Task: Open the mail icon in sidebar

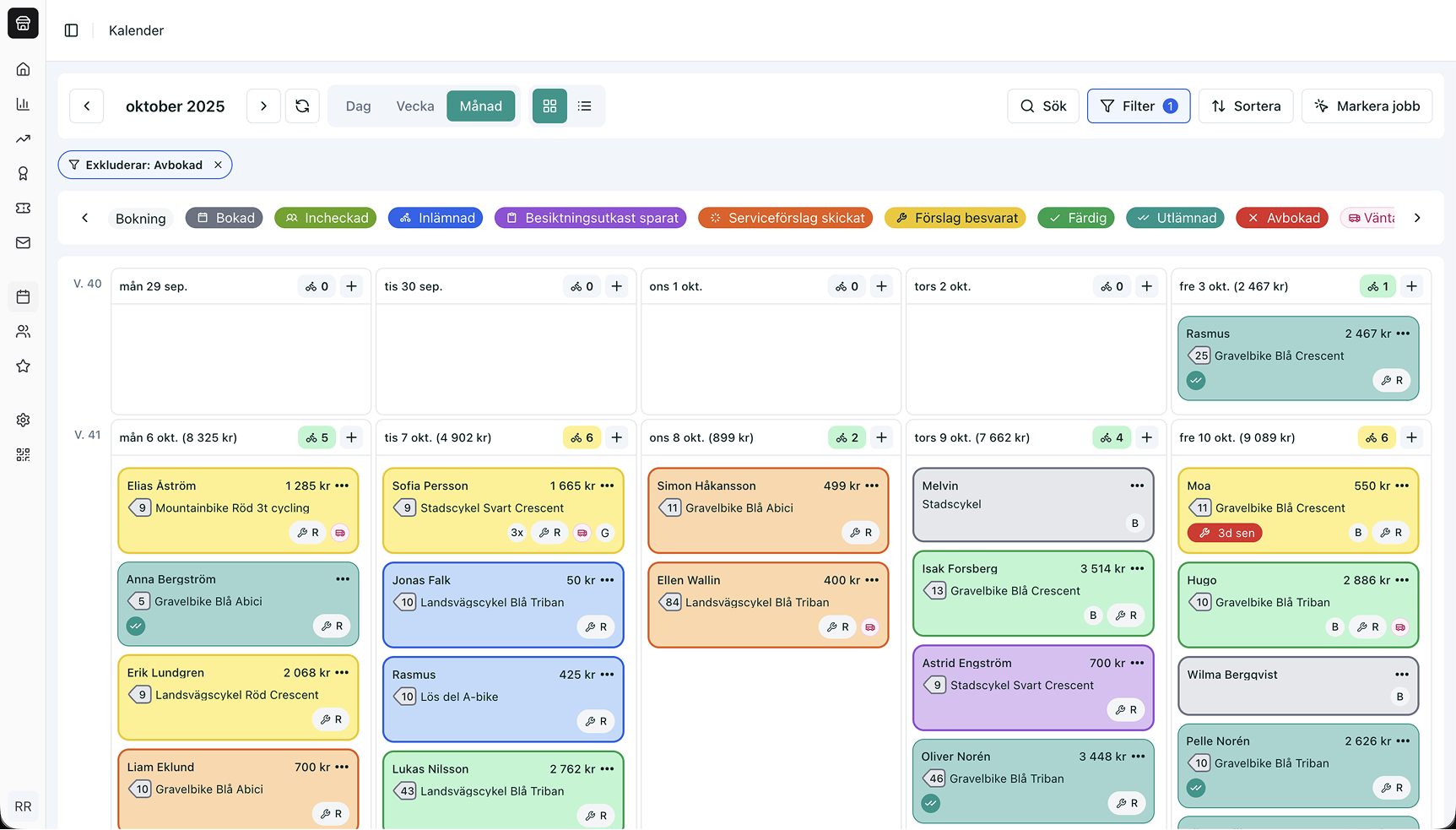Action: 23,243
